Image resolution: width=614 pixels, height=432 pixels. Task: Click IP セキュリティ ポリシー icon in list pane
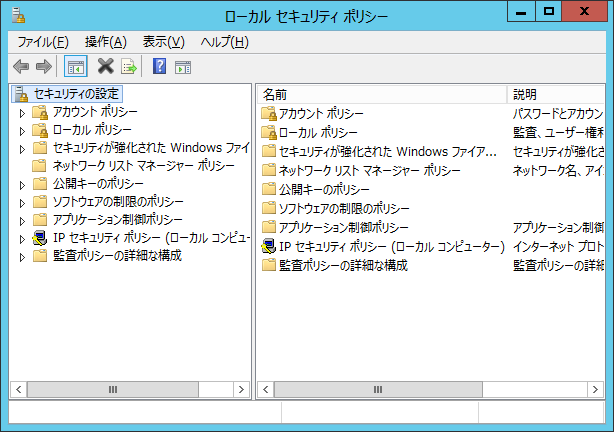(x=269, y=246)
